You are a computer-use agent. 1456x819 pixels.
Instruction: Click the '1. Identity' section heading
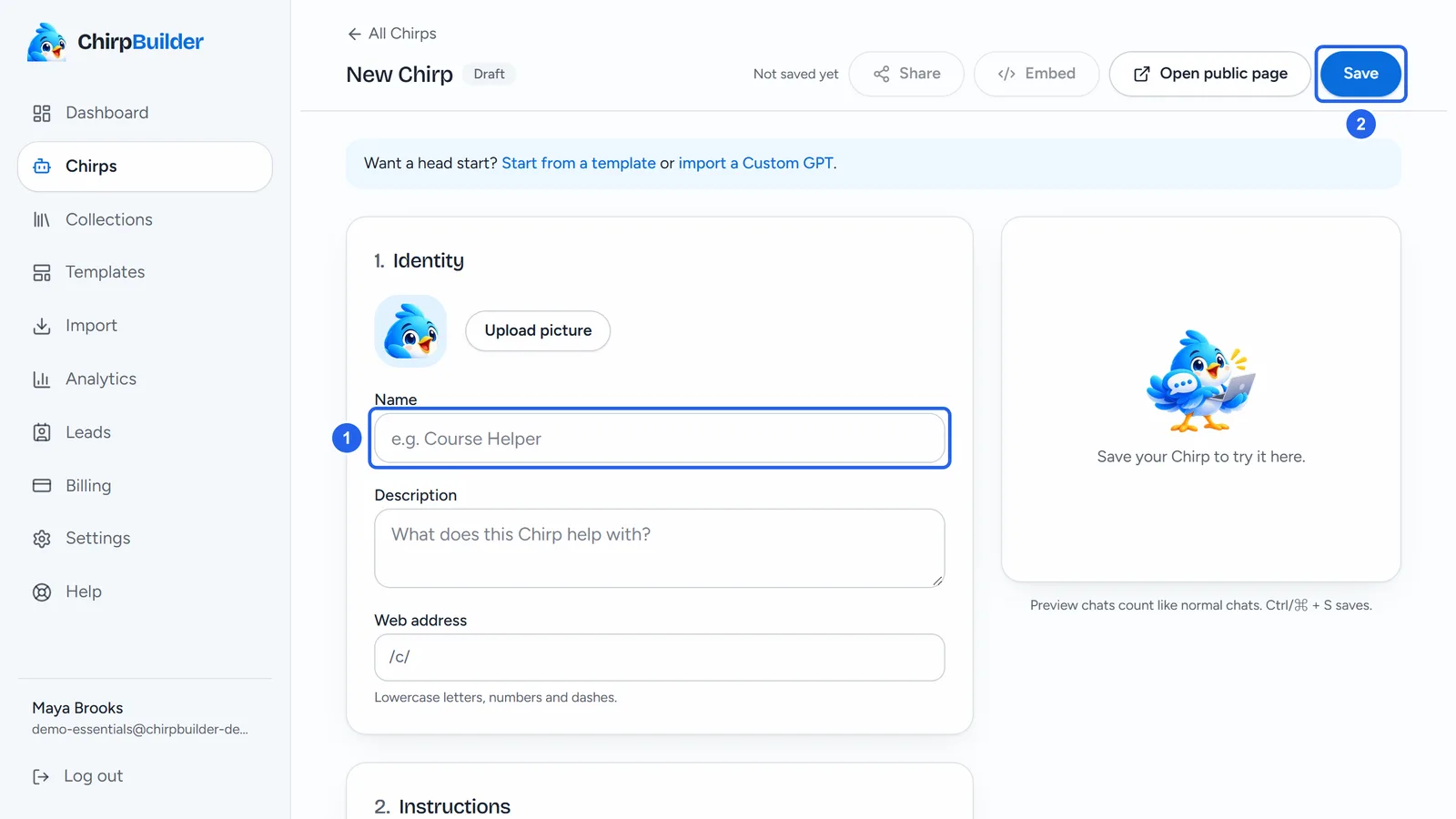tap(419, 260)
